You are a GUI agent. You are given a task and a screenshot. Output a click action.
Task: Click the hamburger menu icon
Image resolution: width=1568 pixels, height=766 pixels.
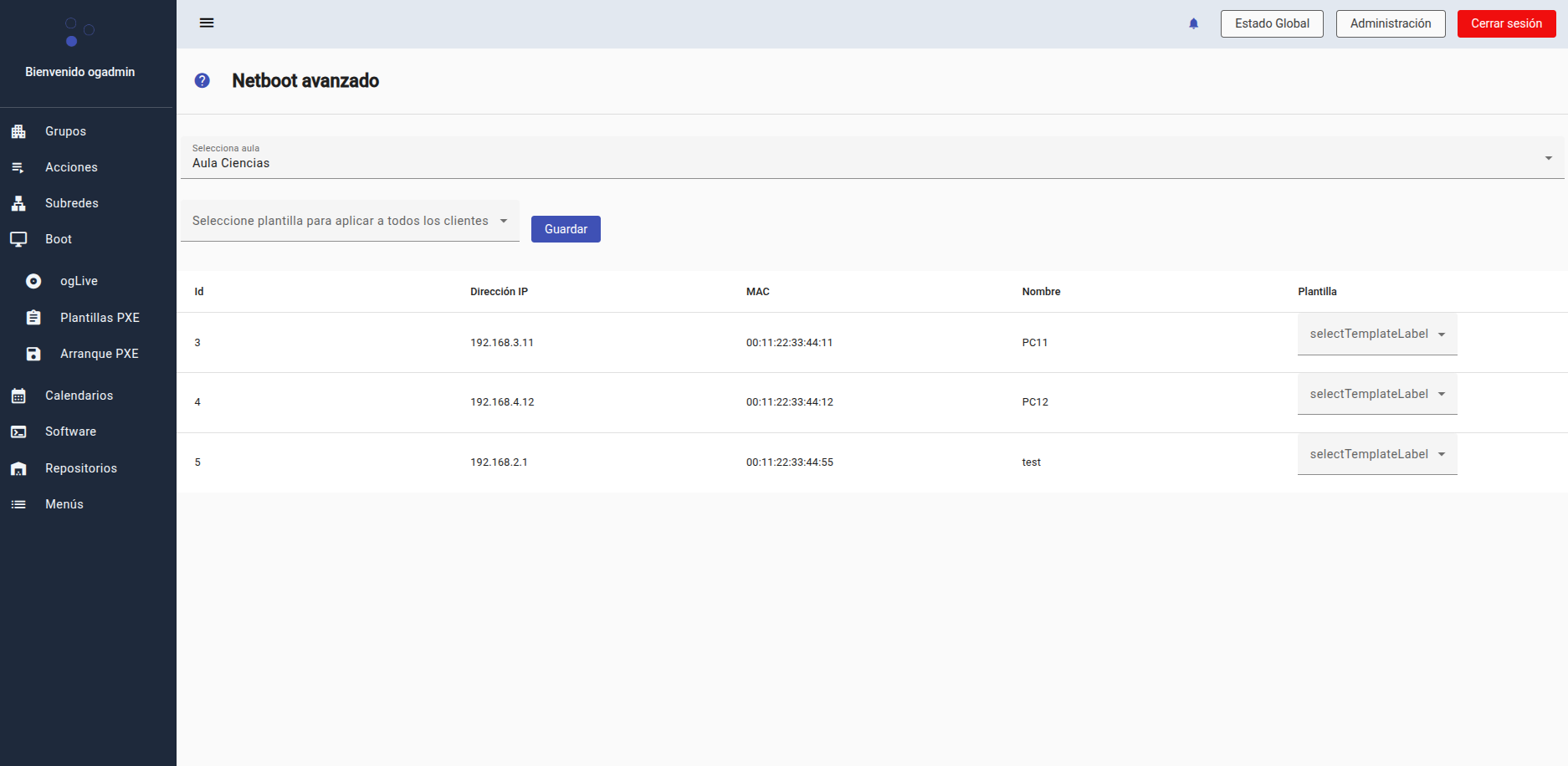point(207,23)
